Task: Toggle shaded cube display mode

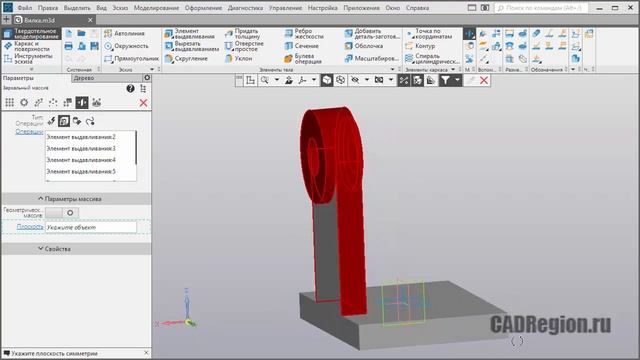Action: pyautogui.click(x=327, y=80)
